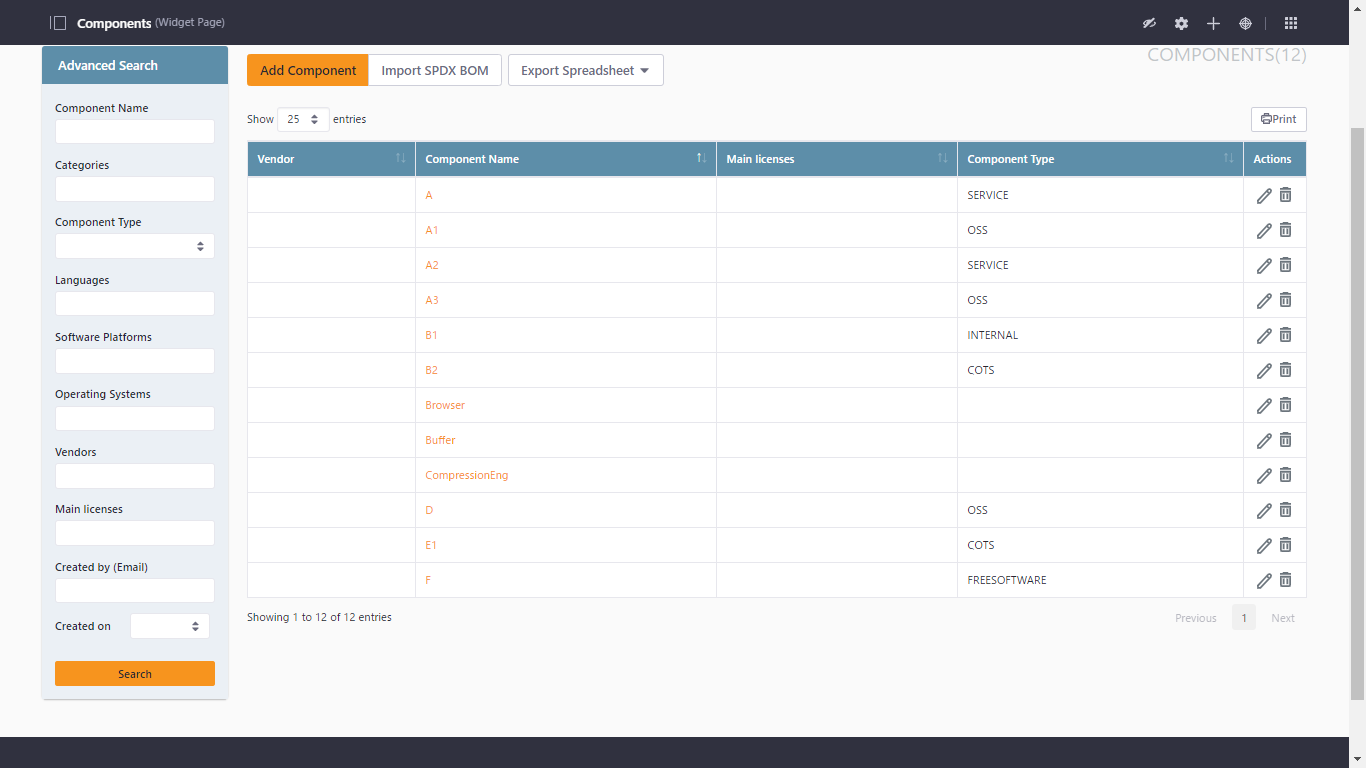
Task: Open the Browser component link
Action: [445, 405]
